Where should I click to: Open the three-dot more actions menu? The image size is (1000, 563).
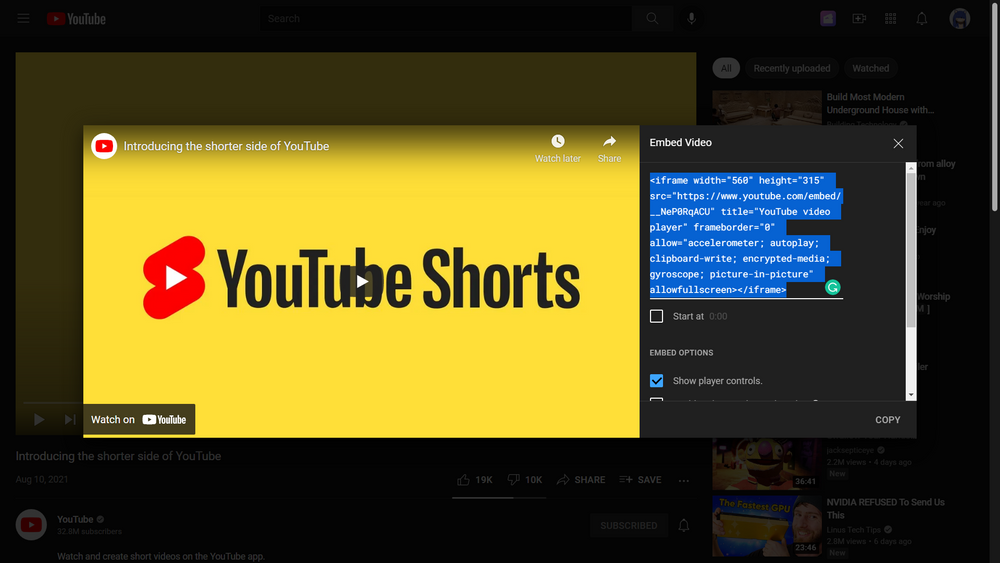[x=684, y=480]
